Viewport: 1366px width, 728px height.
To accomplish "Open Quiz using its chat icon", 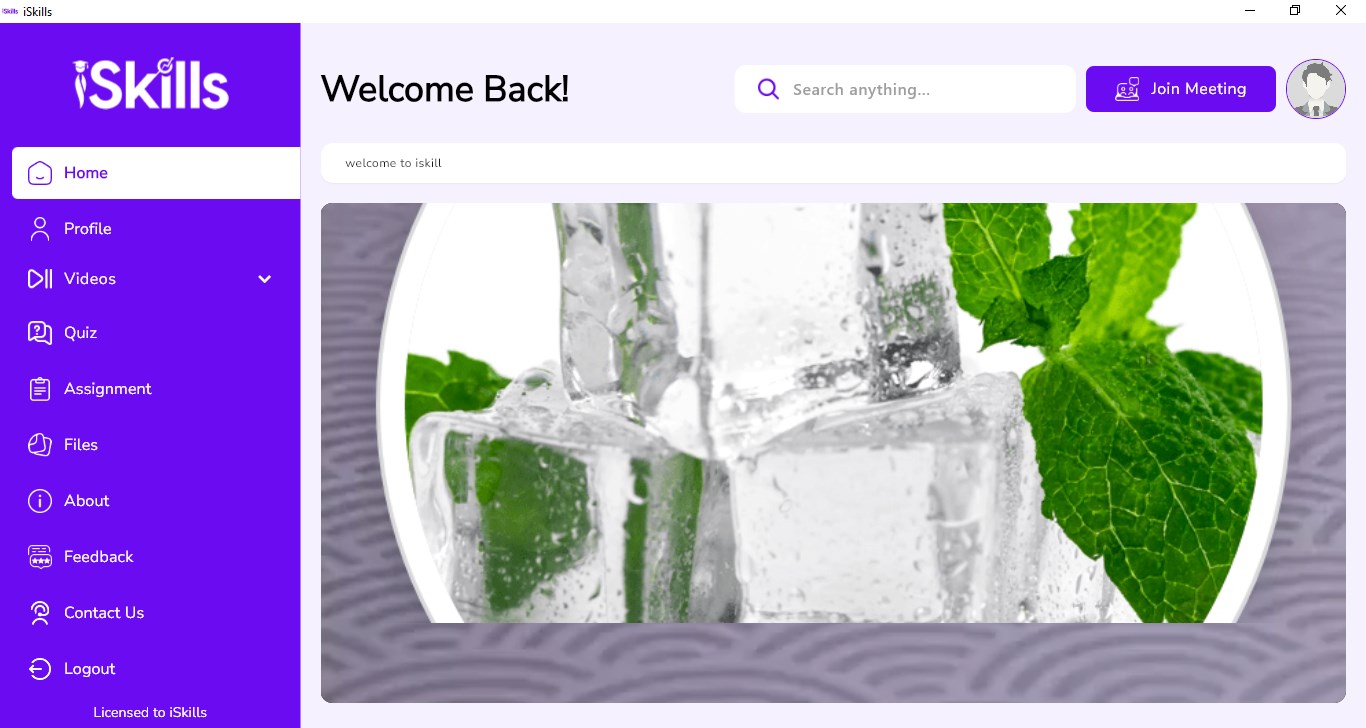I will [x=40, y=333].
